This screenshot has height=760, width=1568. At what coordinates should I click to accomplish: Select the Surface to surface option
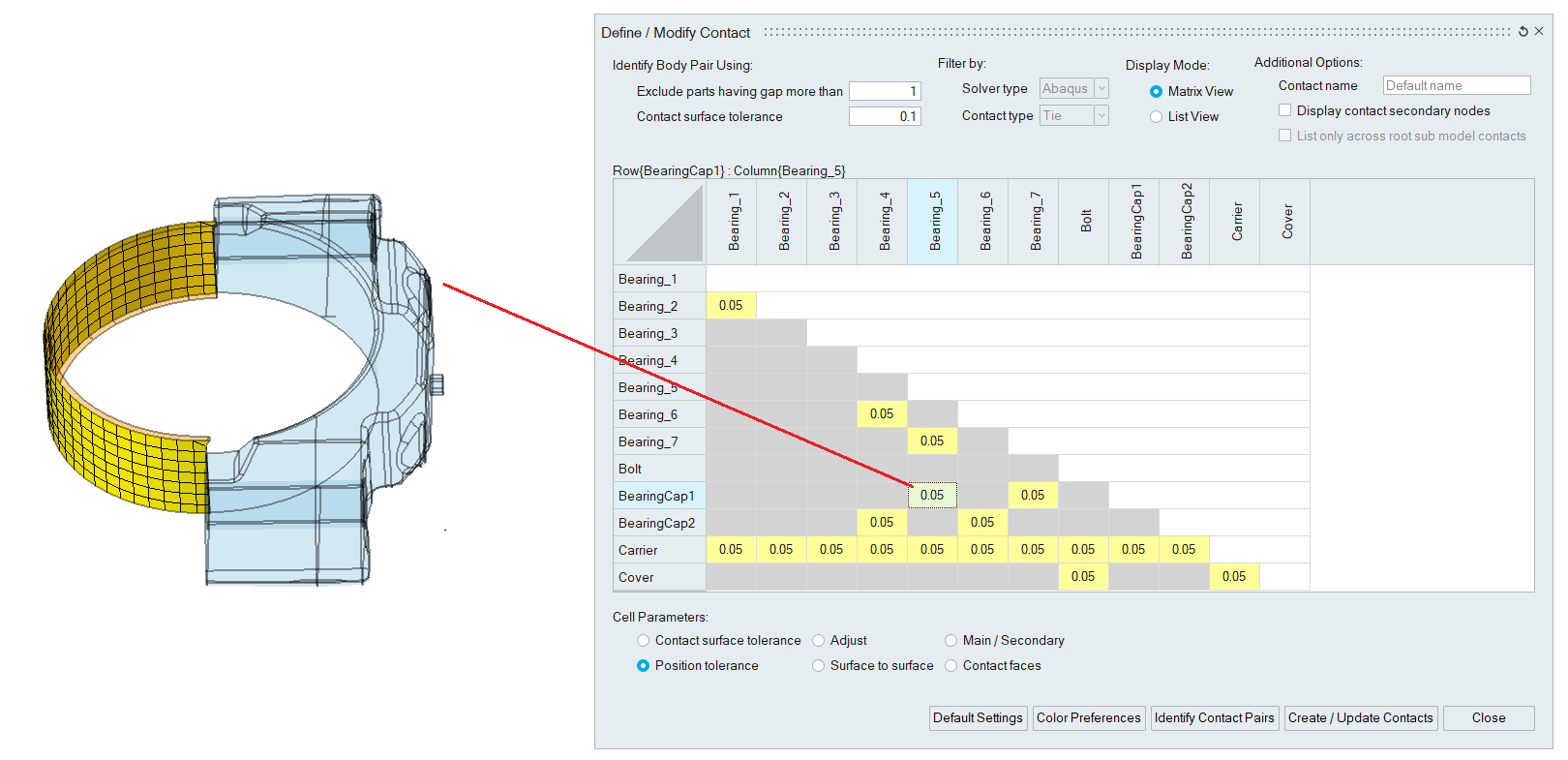(x=818, y=666)
